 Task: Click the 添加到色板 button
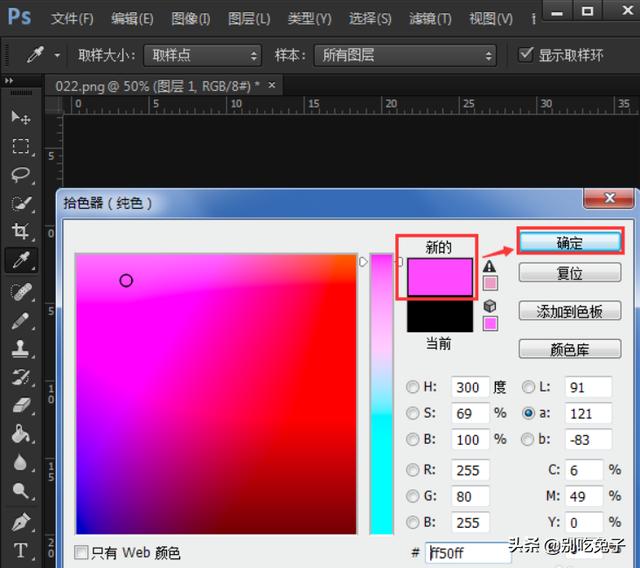[569, 311]
